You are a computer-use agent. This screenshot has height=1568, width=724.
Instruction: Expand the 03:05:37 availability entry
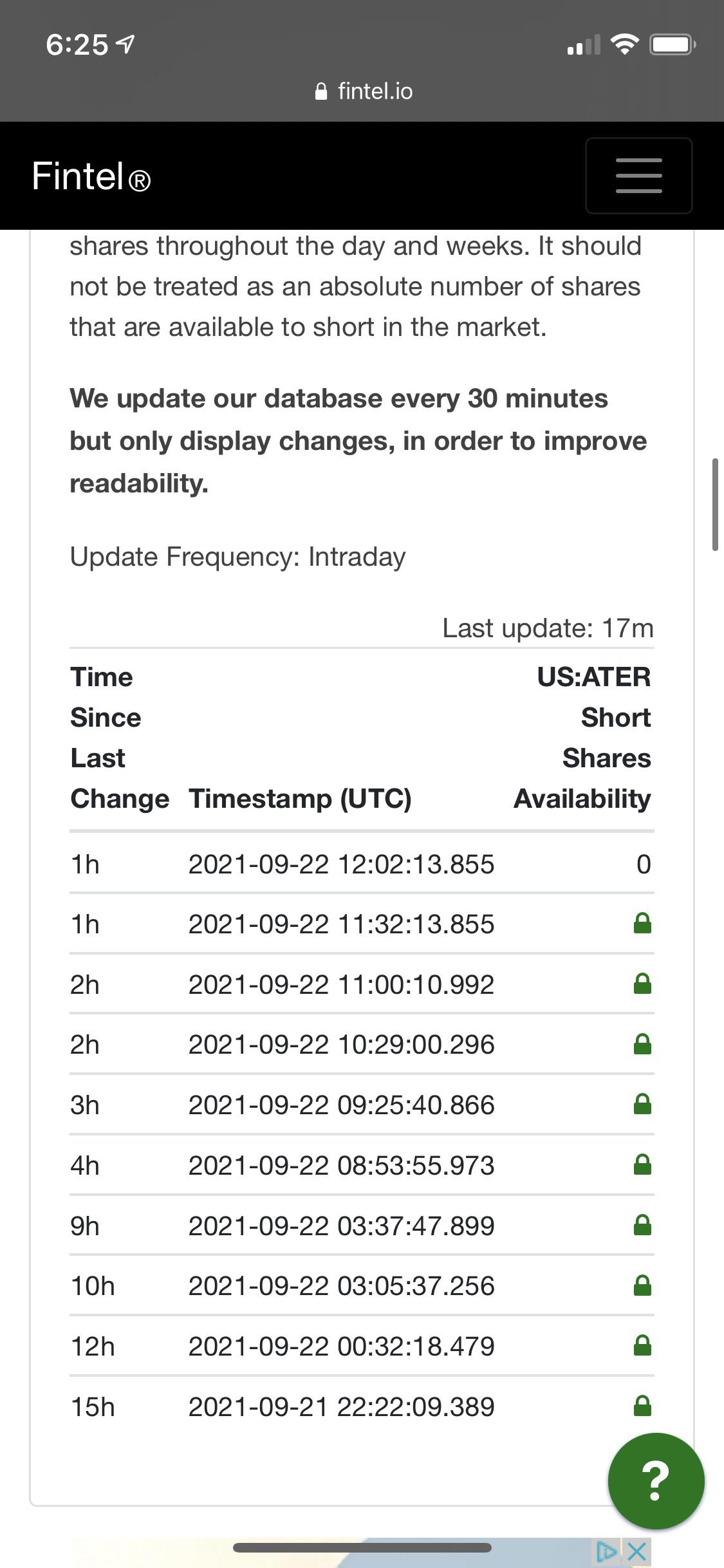click(642, 1285)
